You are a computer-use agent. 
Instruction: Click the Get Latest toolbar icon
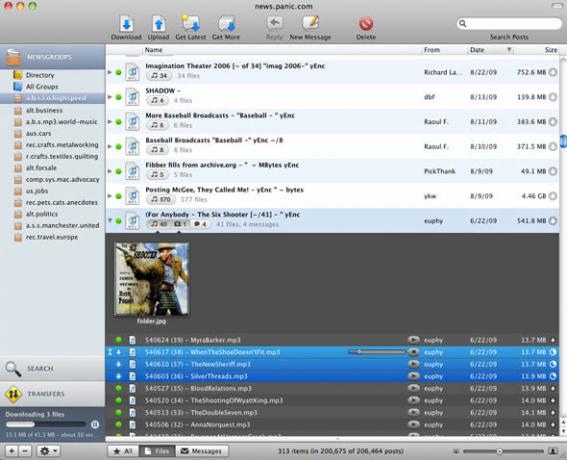[191, 24]
